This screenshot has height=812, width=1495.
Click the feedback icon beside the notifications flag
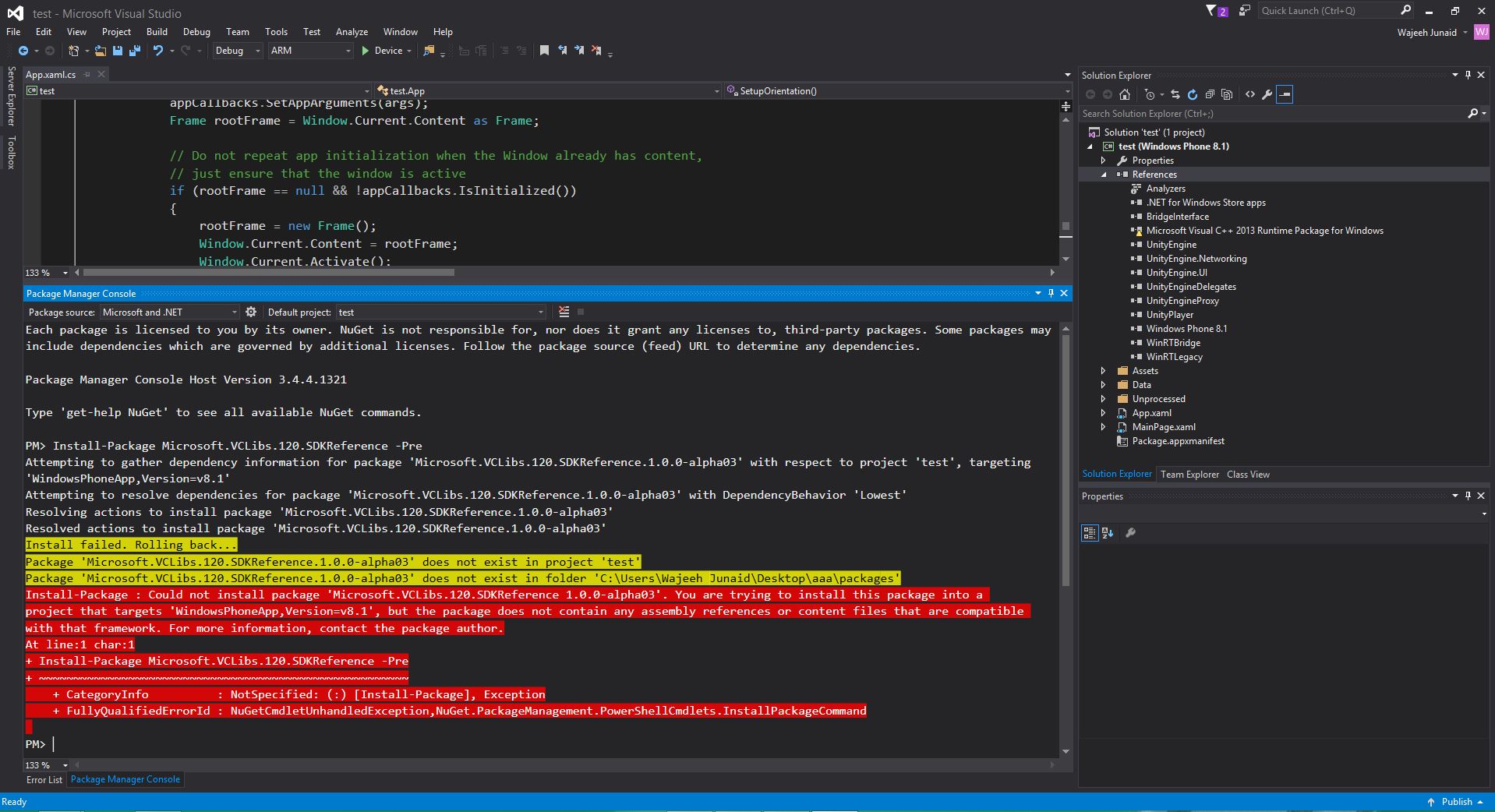(1245, 11)
